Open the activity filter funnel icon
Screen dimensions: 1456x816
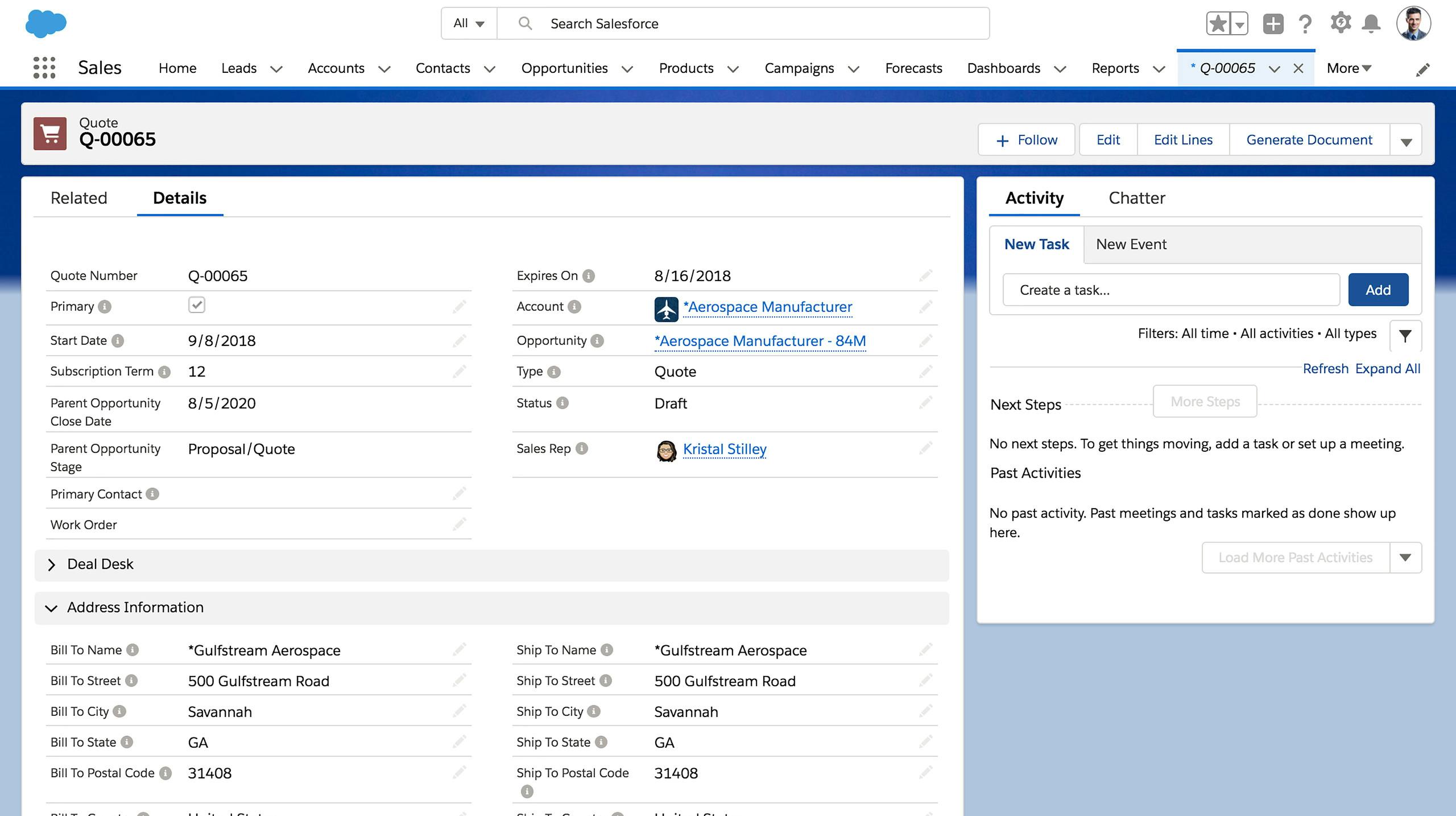pyautogui.click(x=1405, y=336)
